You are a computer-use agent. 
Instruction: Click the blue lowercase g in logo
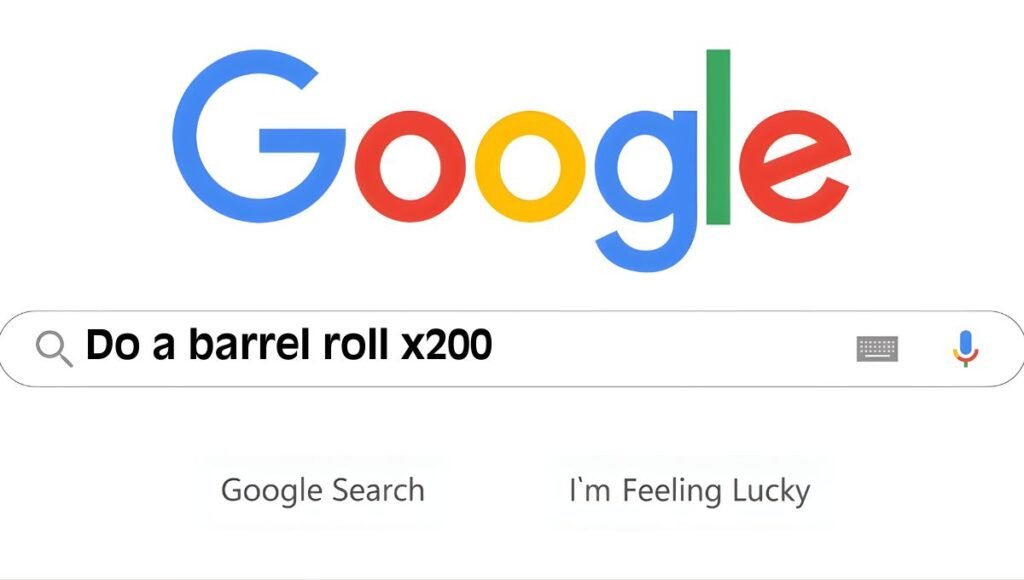click(x=646, y=191)
